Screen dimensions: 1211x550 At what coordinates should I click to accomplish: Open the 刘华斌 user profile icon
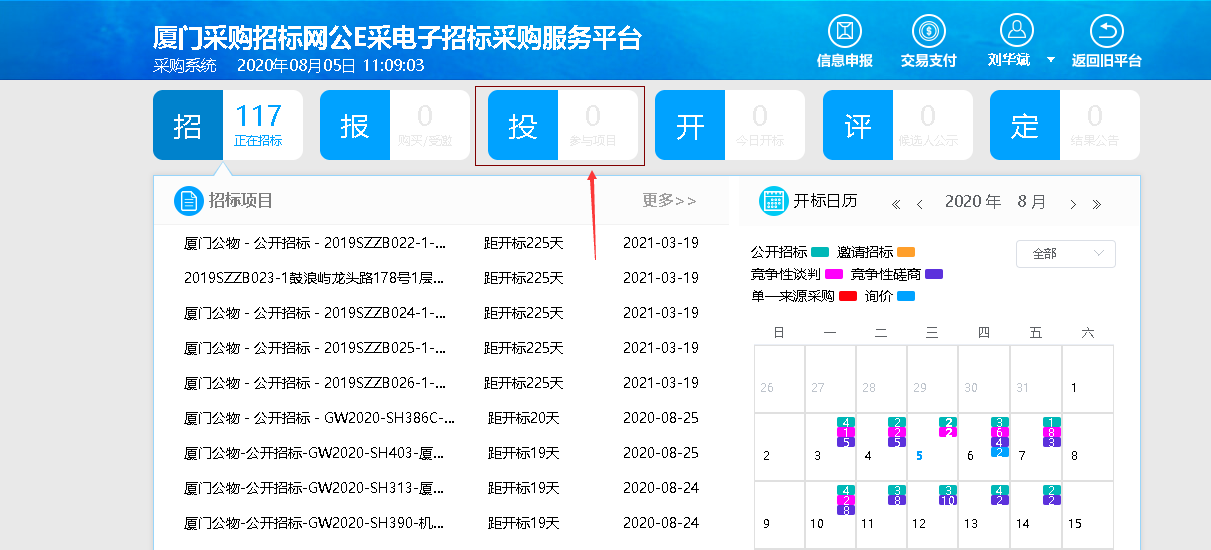1016,30
